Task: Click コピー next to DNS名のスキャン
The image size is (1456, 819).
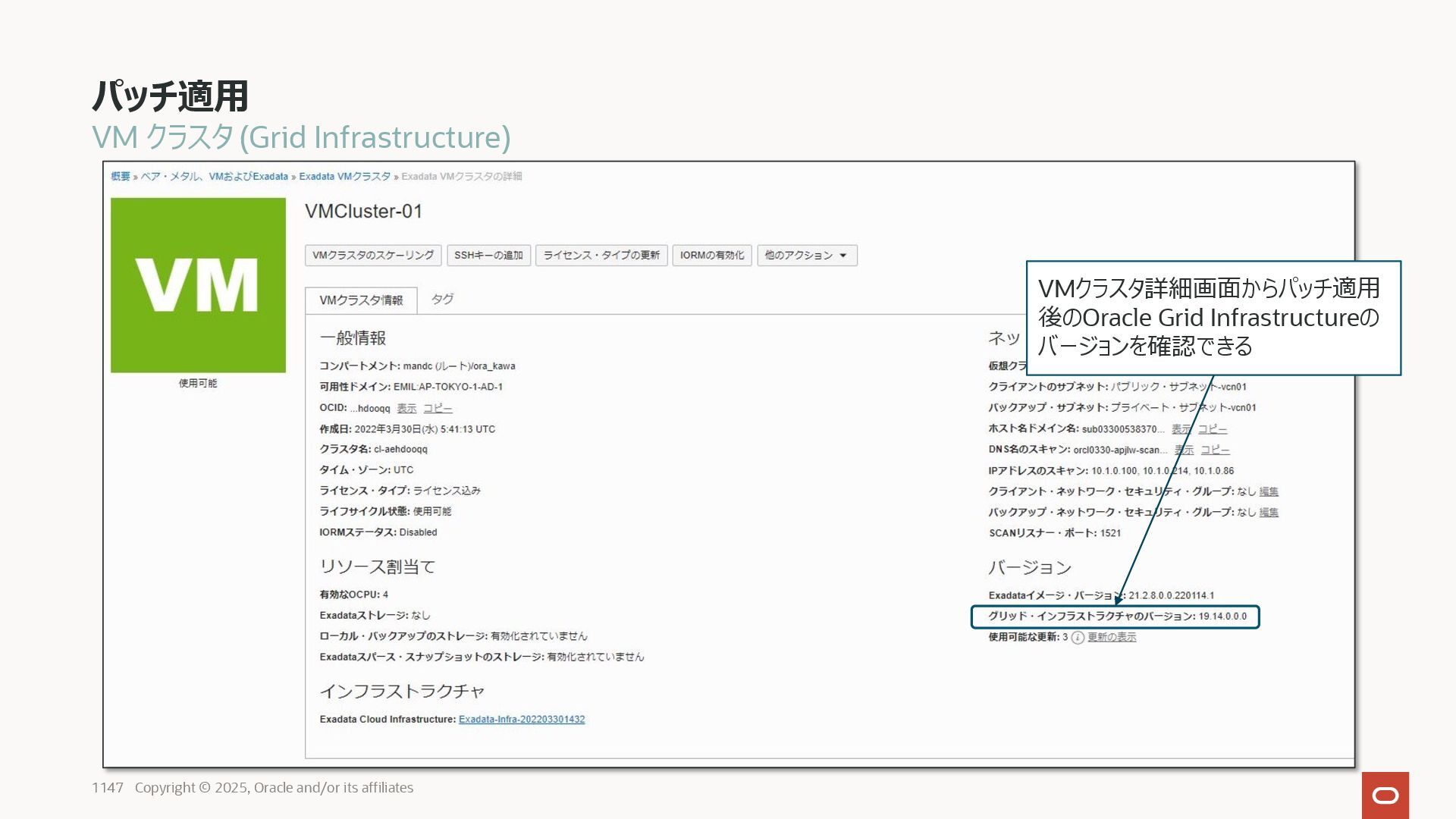Action: pyautogui.click(x=1215, y=450)
